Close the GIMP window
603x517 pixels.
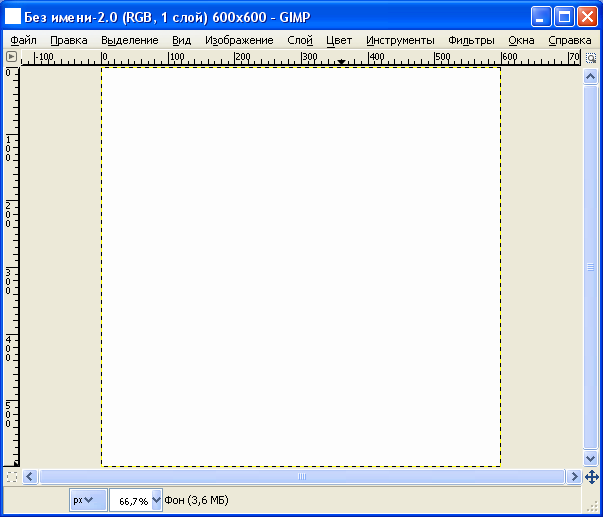coord(587,17)
